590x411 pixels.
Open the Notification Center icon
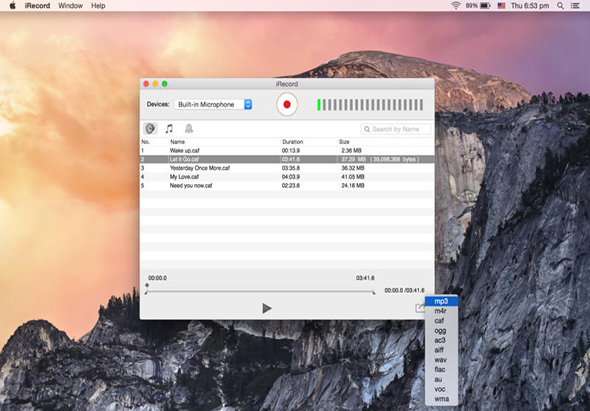[x=575, y=6]
